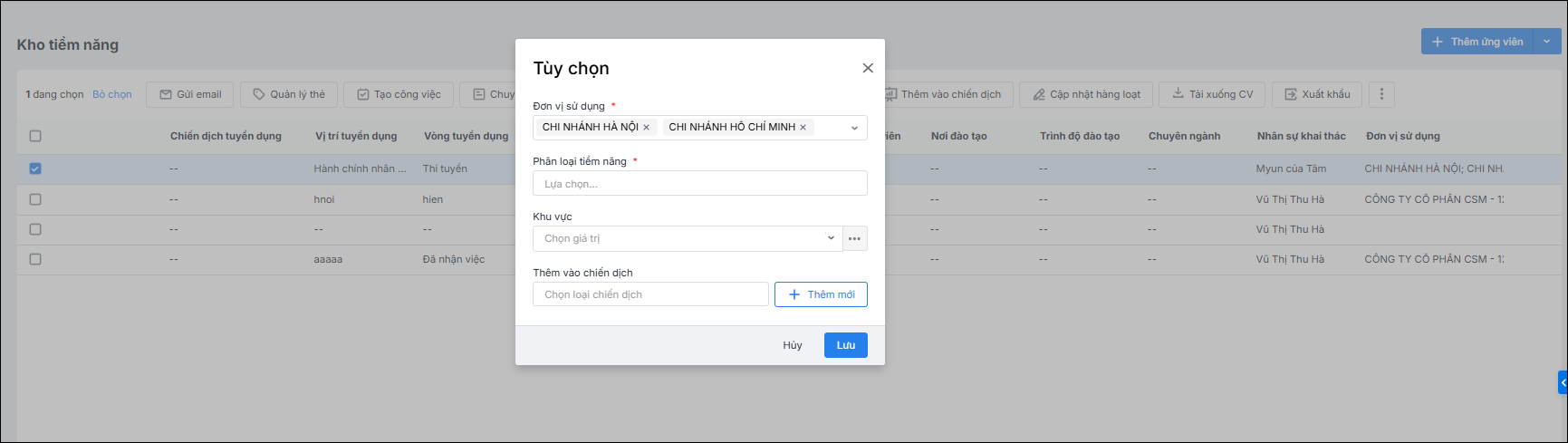The height and width of the screenshot is (443, 1568).
Task: Click Nơi đào tạo column header
Action: [x=958, y=136]
